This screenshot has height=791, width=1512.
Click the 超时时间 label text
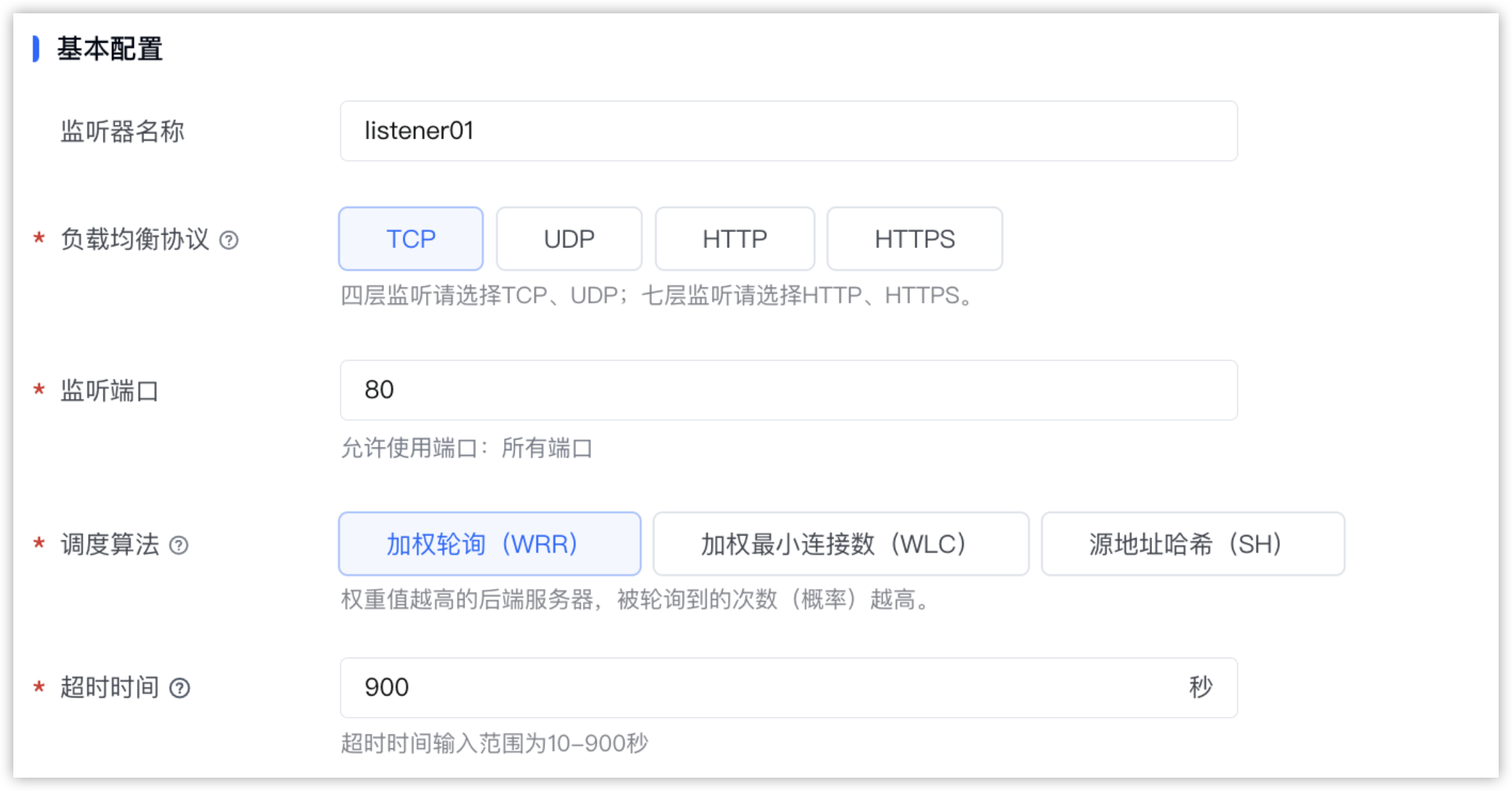click(x=110, y=688)
